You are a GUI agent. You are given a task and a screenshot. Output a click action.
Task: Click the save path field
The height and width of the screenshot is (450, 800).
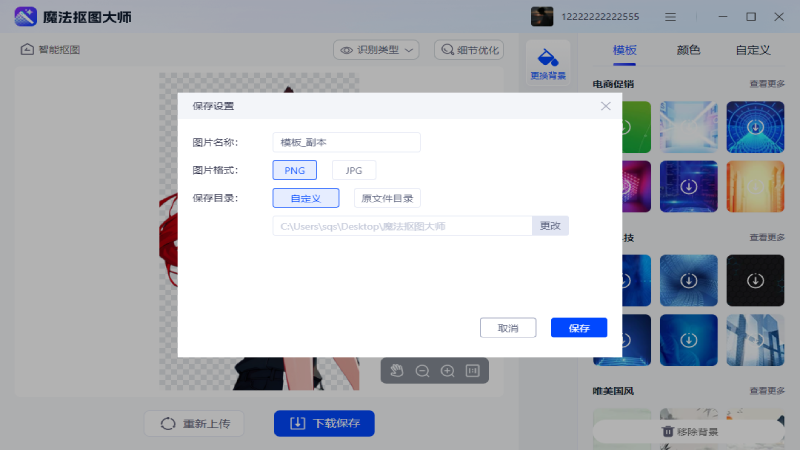(403, 226)
